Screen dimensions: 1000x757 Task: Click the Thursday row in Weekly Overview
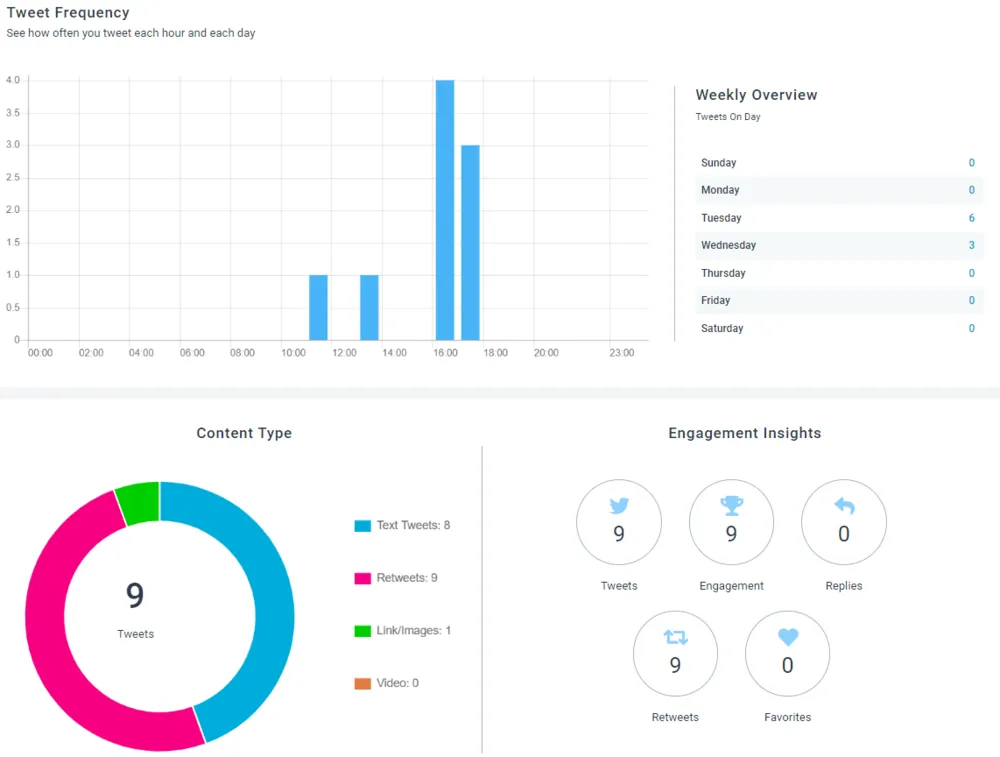pyautogui.click(x=839, y=273)
